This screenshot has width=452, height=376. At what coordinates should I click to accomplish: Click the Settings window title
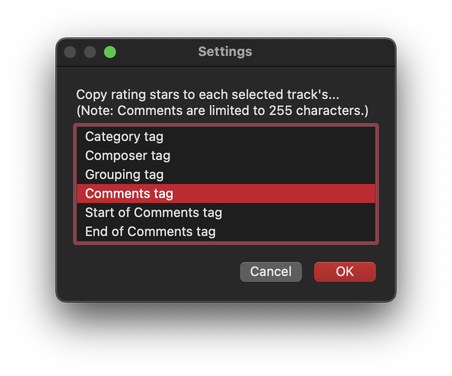point(225,52)
